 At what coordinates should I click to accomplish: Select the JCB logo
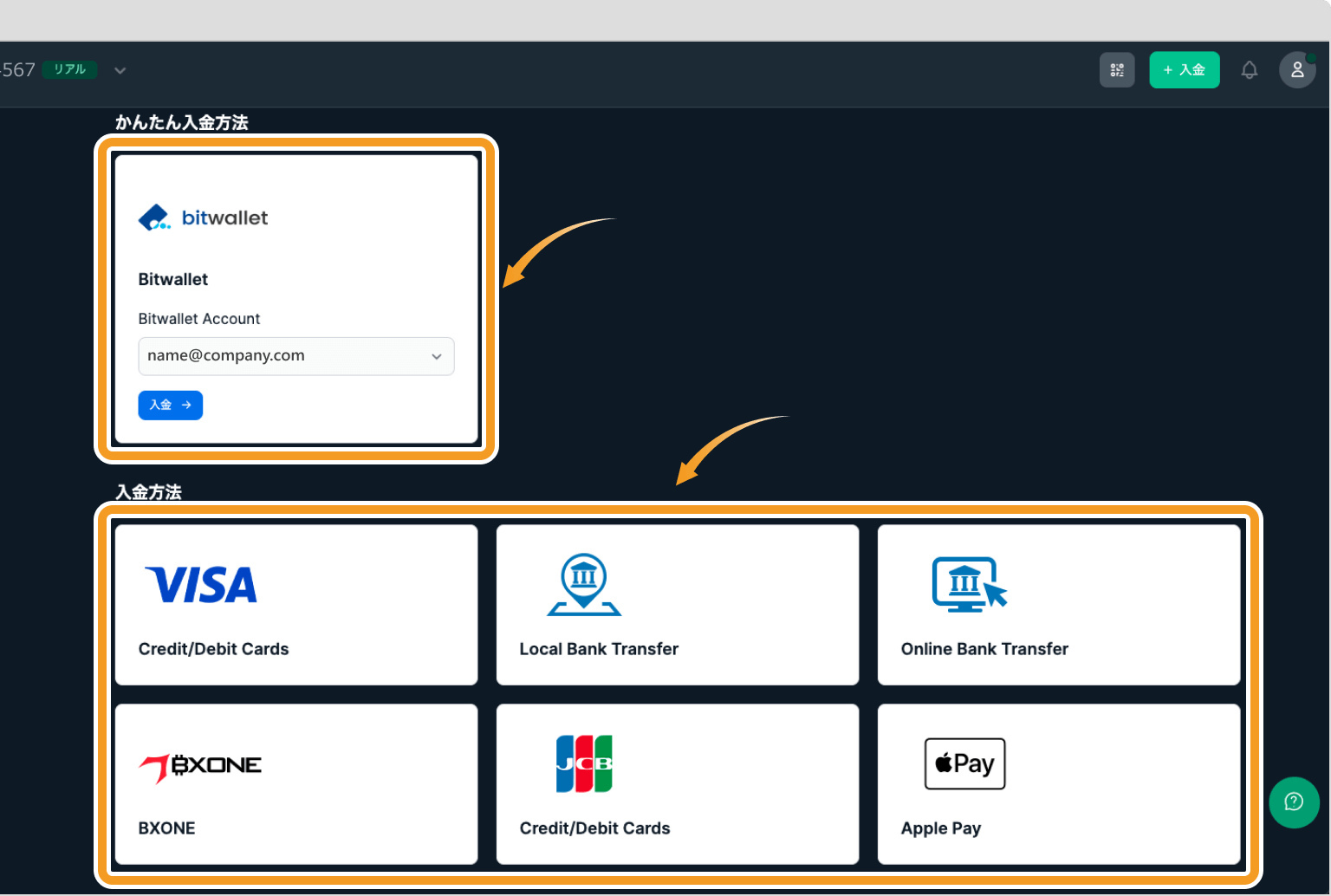584,763
